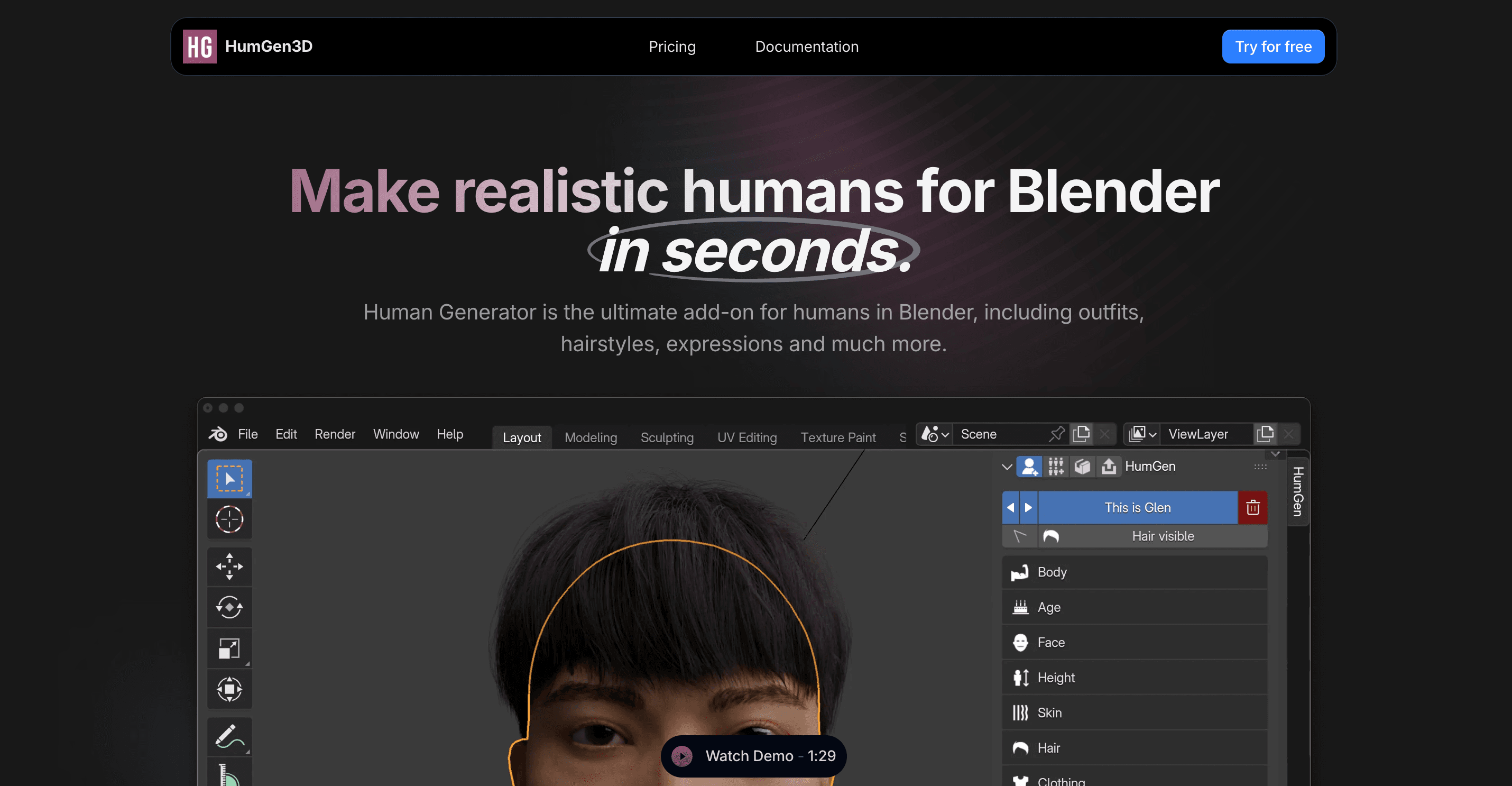Open the scene browse dropdown
The width and height of the screenshot is (1512, 786).
(935, 434)
